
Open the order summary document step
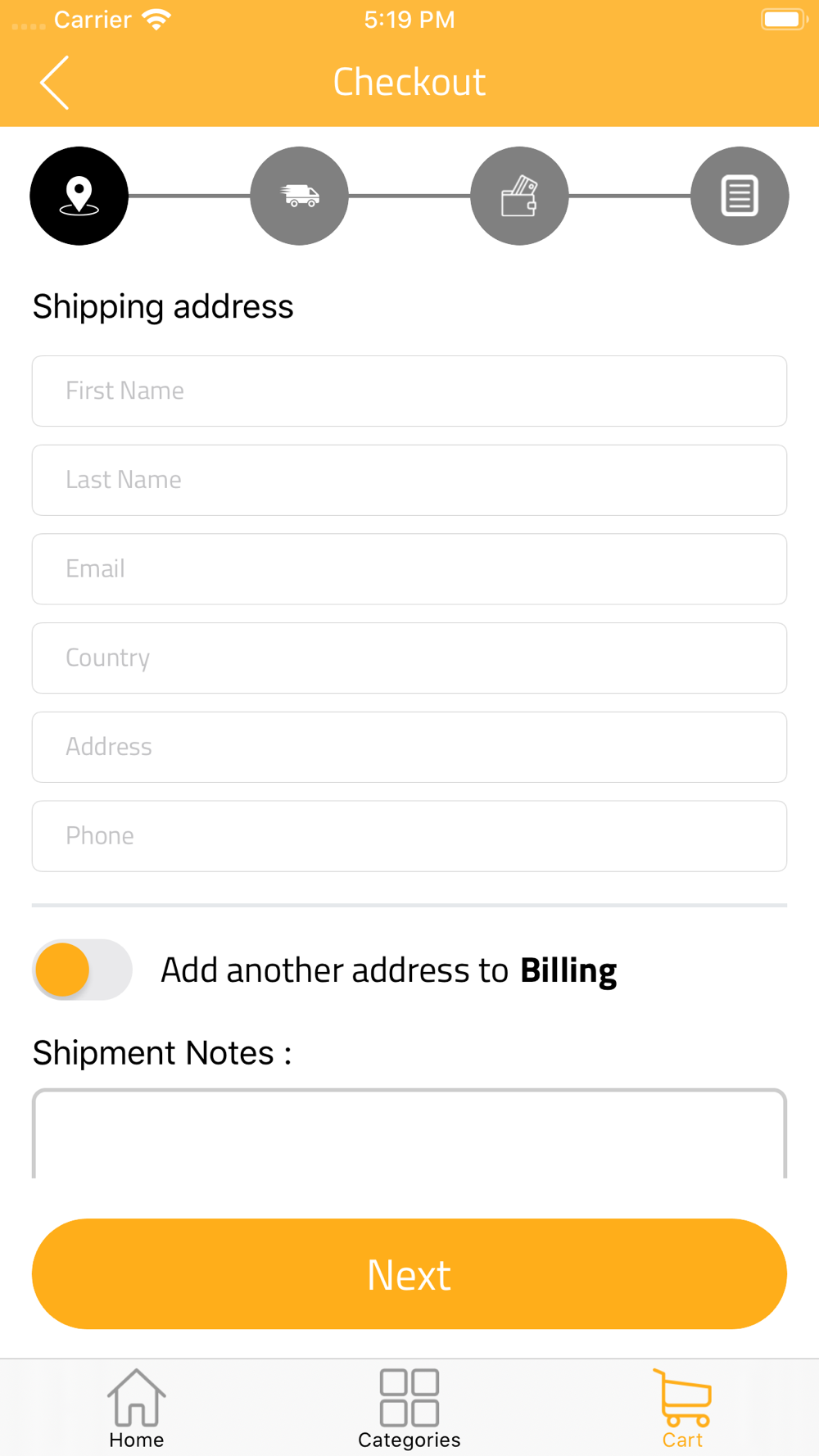pos(740,196)
